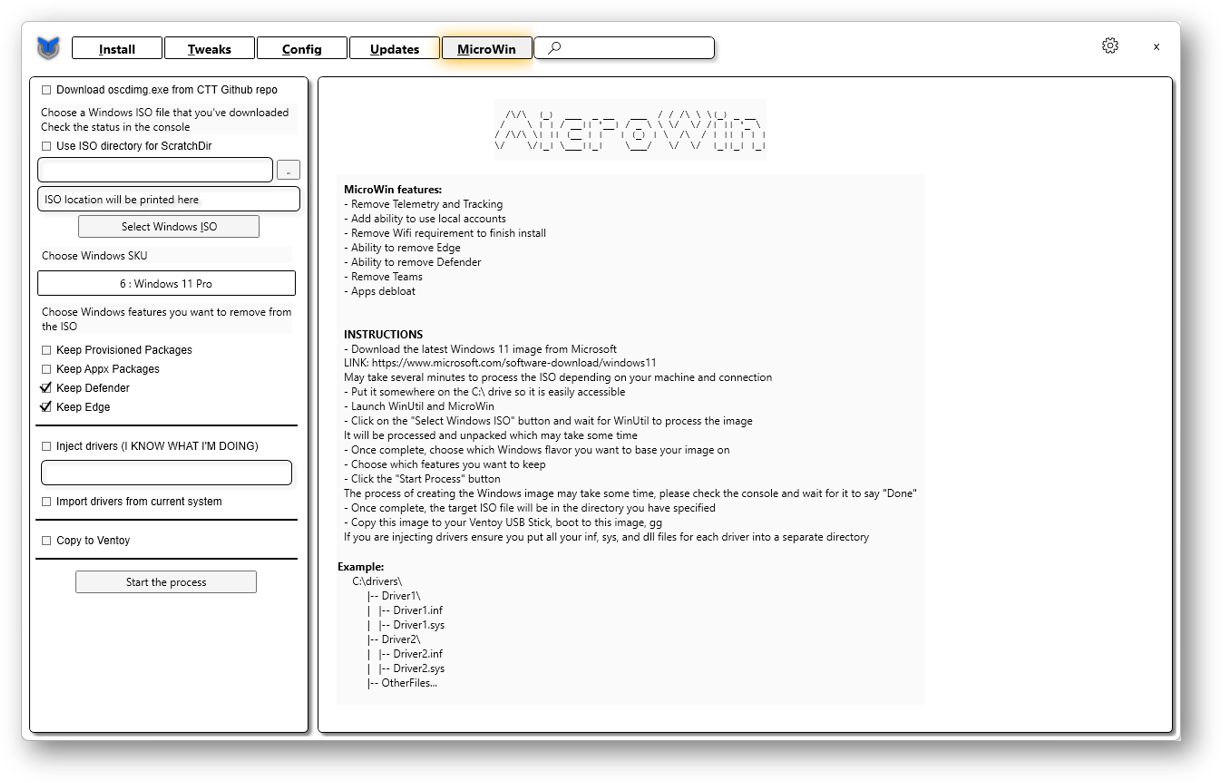Go to the Updates tab
Screen dimensions: 1223x783
pos(395,48)
